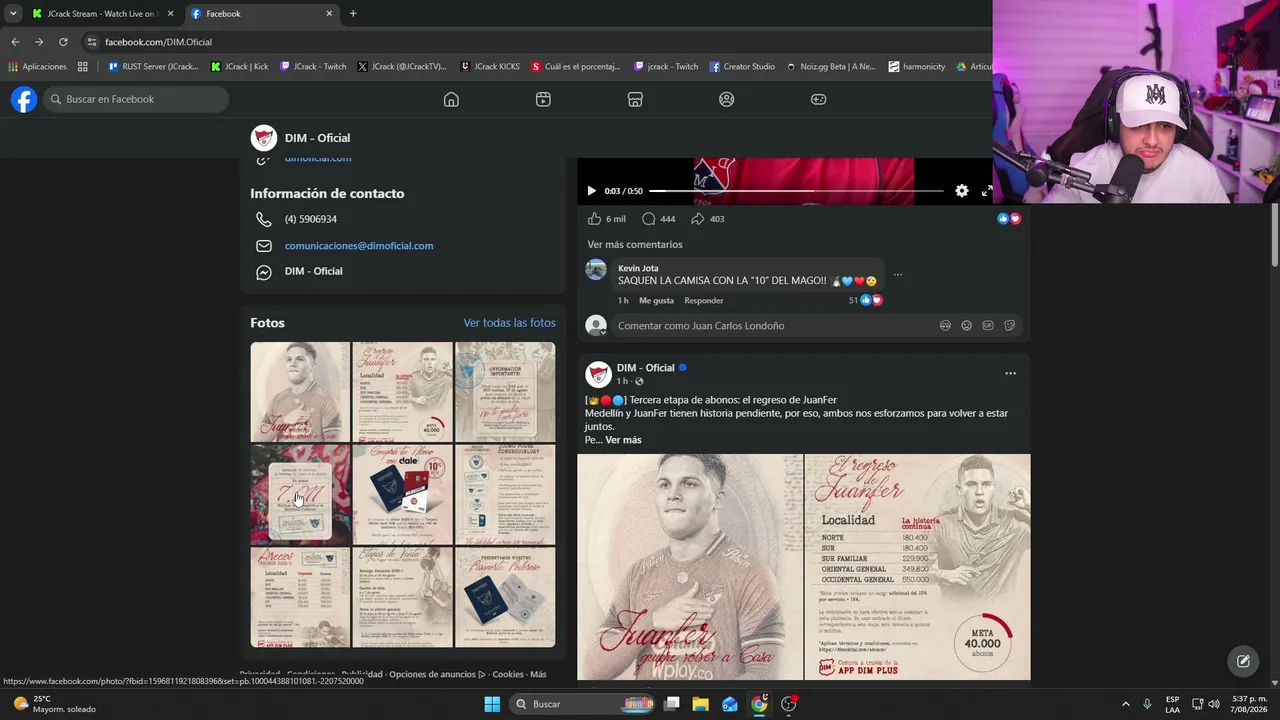Open the RUST Server bookmark
This screenshot has width=1280, height=720.
(x=153, y=67)
